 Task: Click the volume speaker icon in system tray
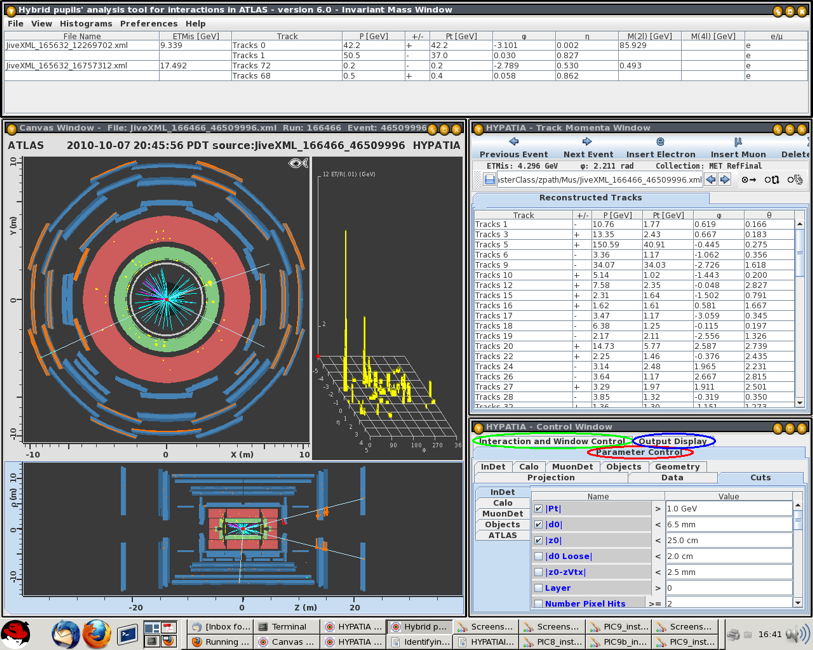797,634
